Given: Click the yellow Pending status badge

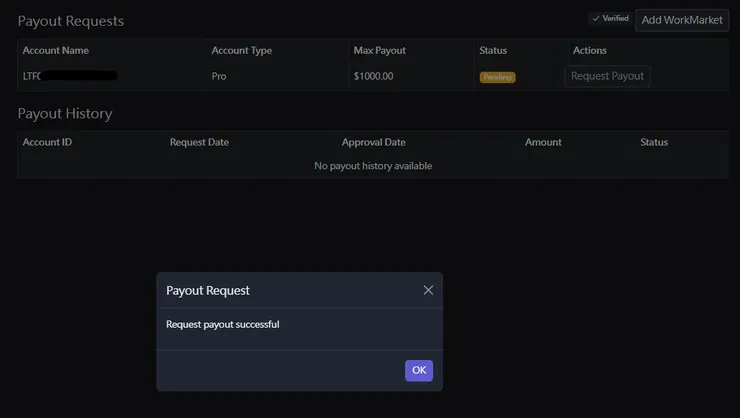Looking at the screenshot, I should [x=497, y=77].
